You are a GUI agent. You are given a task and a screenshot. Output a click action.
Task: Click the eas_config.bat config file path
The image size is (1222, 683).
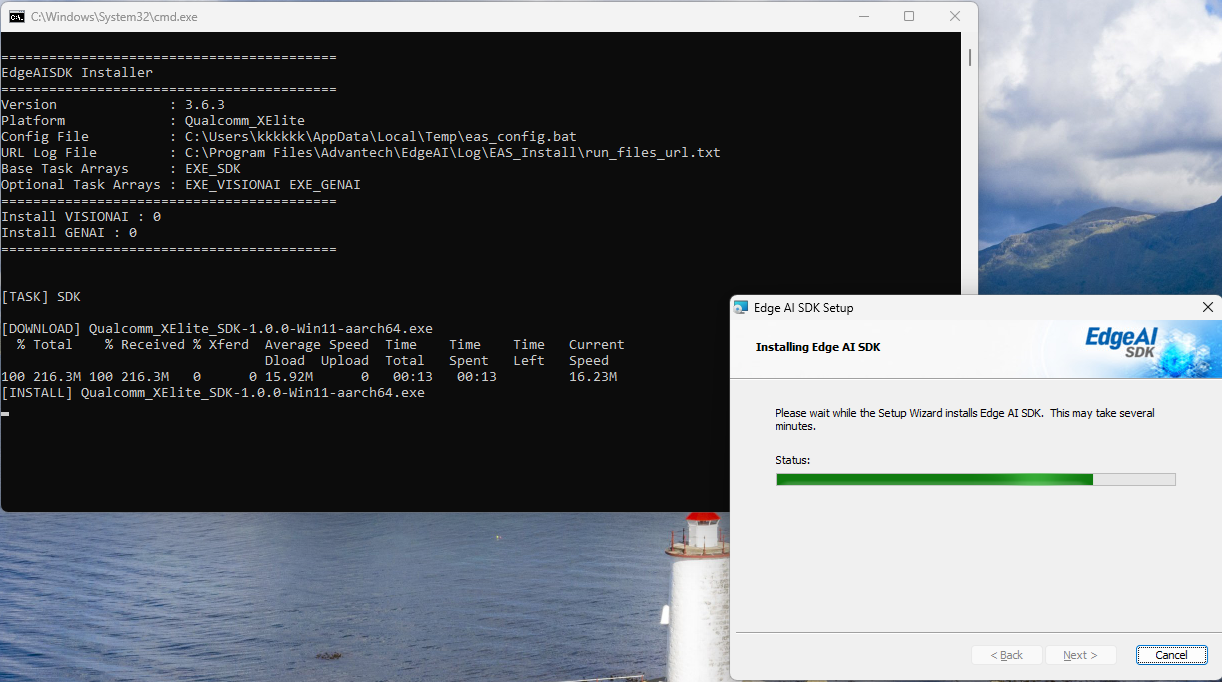[381, 136]
